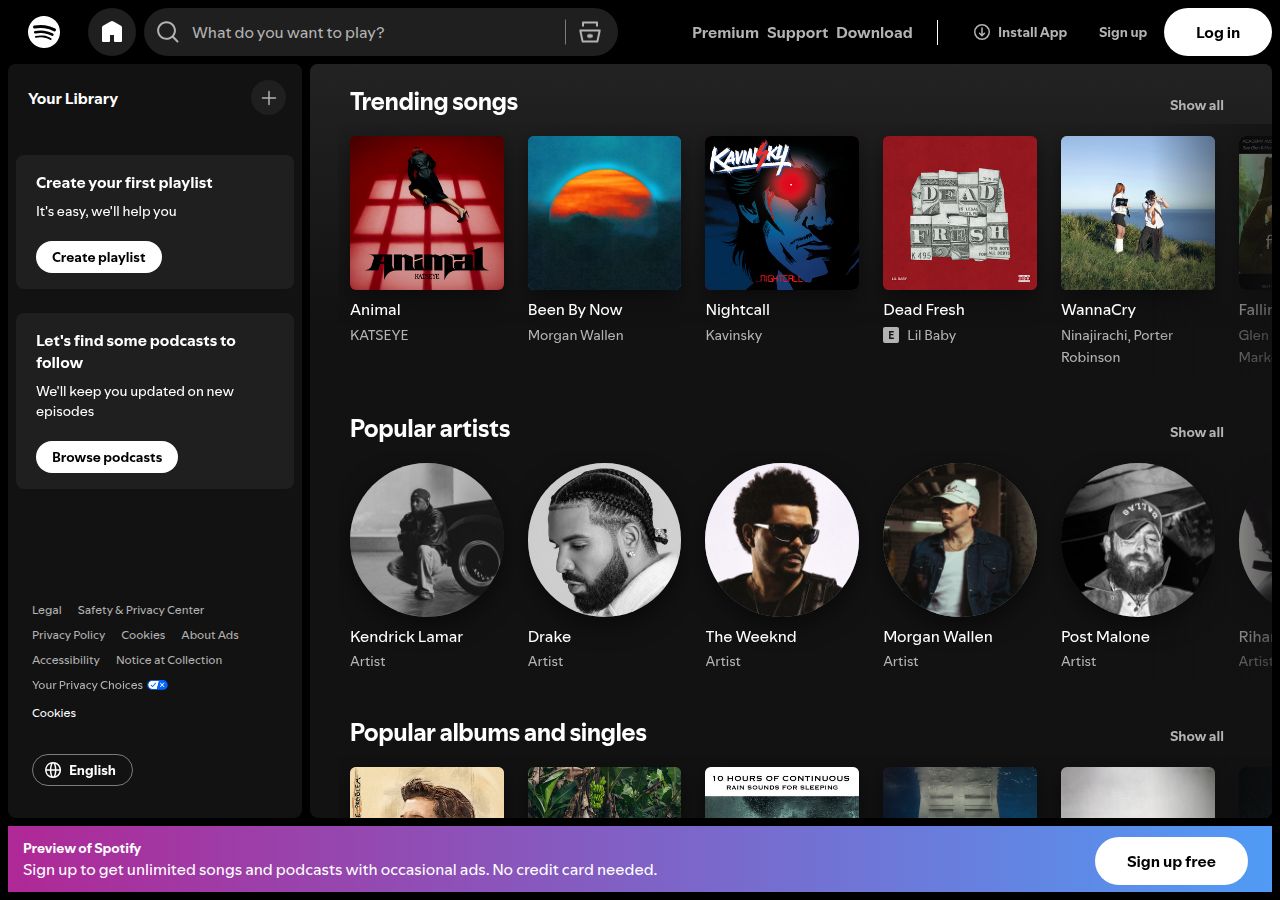Show all Popular albums and singles

point(1196,736)
